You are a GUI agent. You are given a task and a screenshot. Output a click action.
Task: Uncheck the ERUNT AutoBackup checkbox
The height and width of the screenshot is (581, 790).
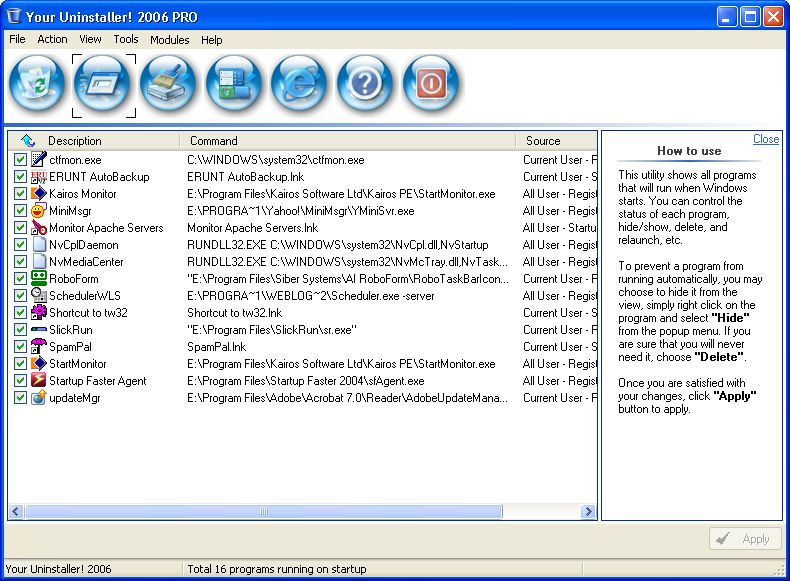[20, 177]
